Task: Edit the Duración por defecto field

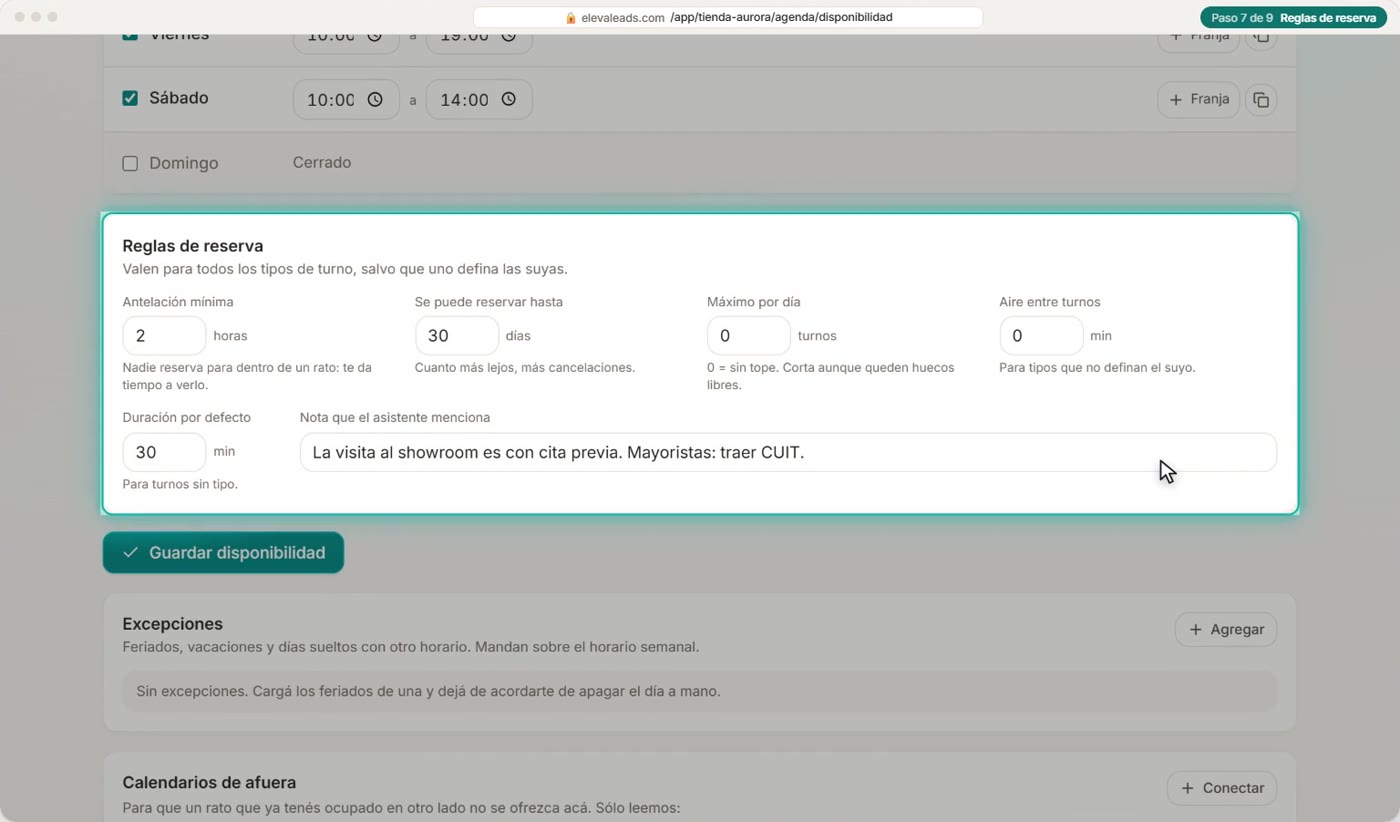Action: point(164,452)
